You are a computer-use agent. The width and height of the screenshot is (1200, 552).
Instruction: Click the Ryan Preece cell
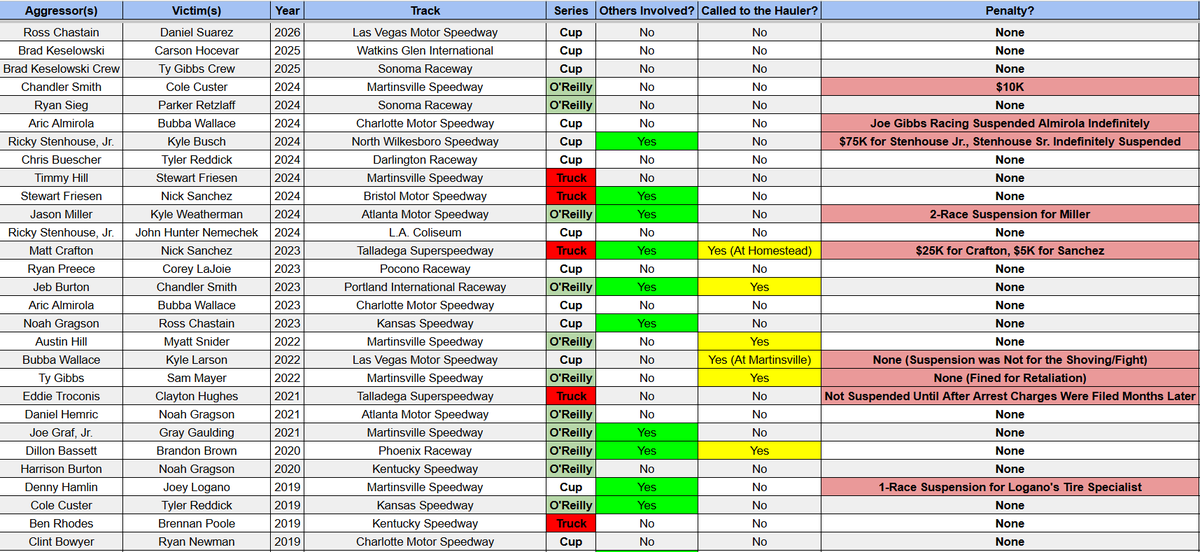[61, 269]
